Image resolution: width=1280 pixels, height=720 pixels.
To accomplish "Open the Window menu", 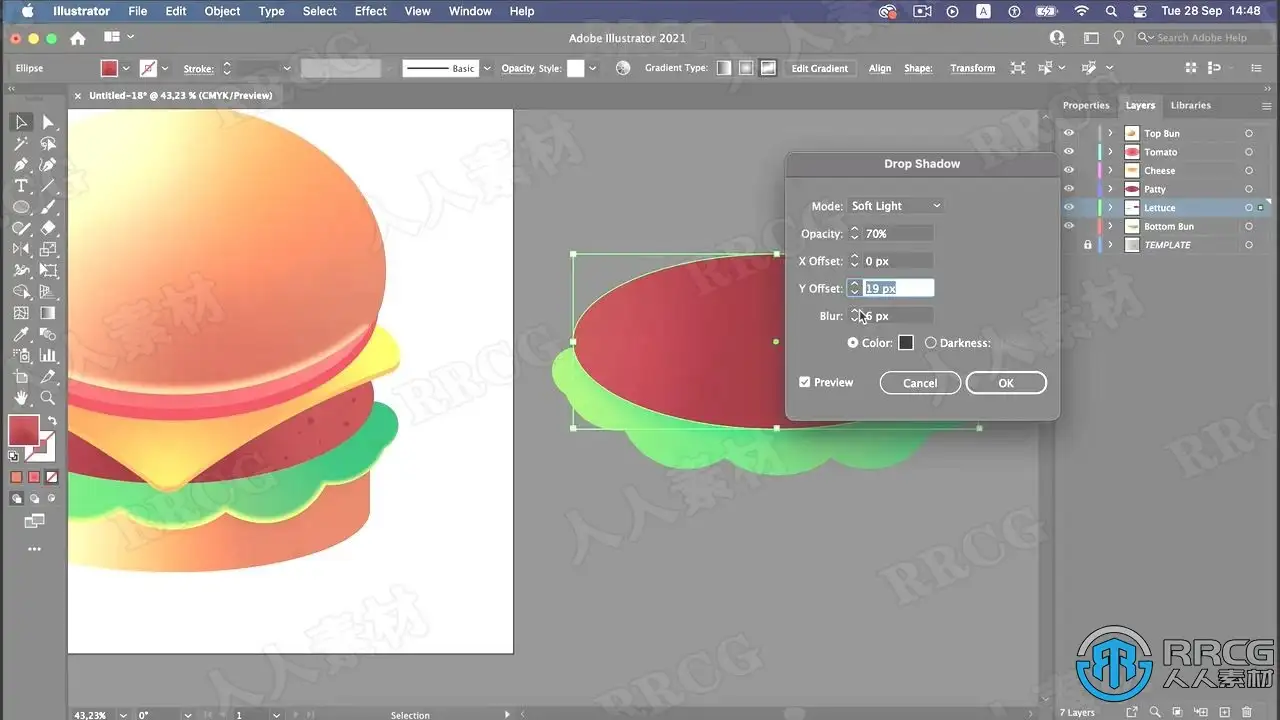I will (470, 11).
